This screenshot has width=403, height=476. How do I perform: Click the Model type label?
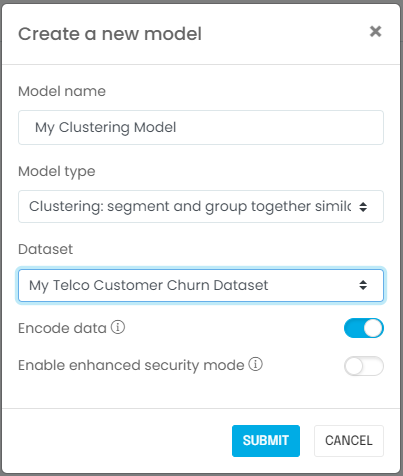tap(57, 172)
